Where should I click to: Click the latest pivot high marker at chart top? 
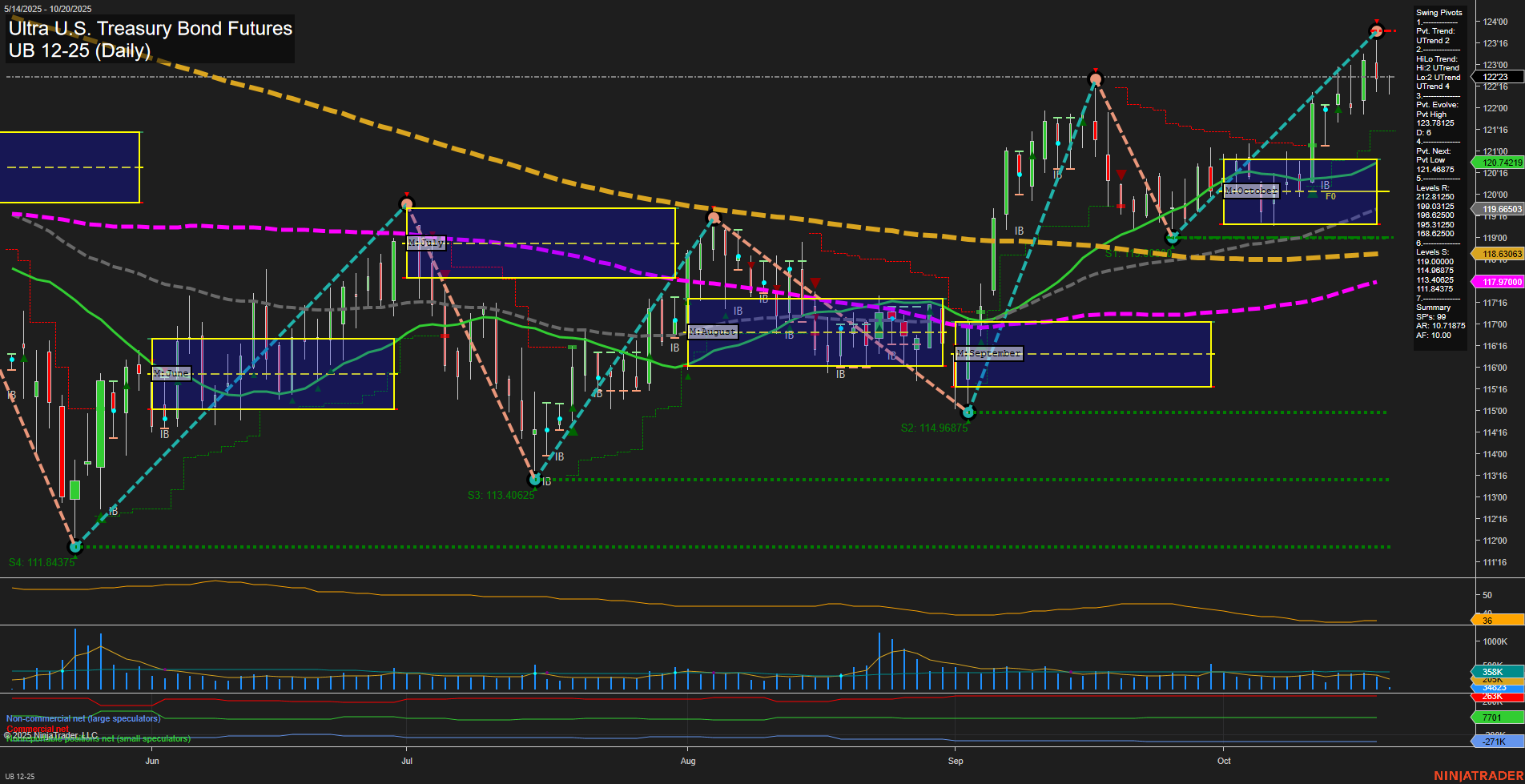[1376, 31]
